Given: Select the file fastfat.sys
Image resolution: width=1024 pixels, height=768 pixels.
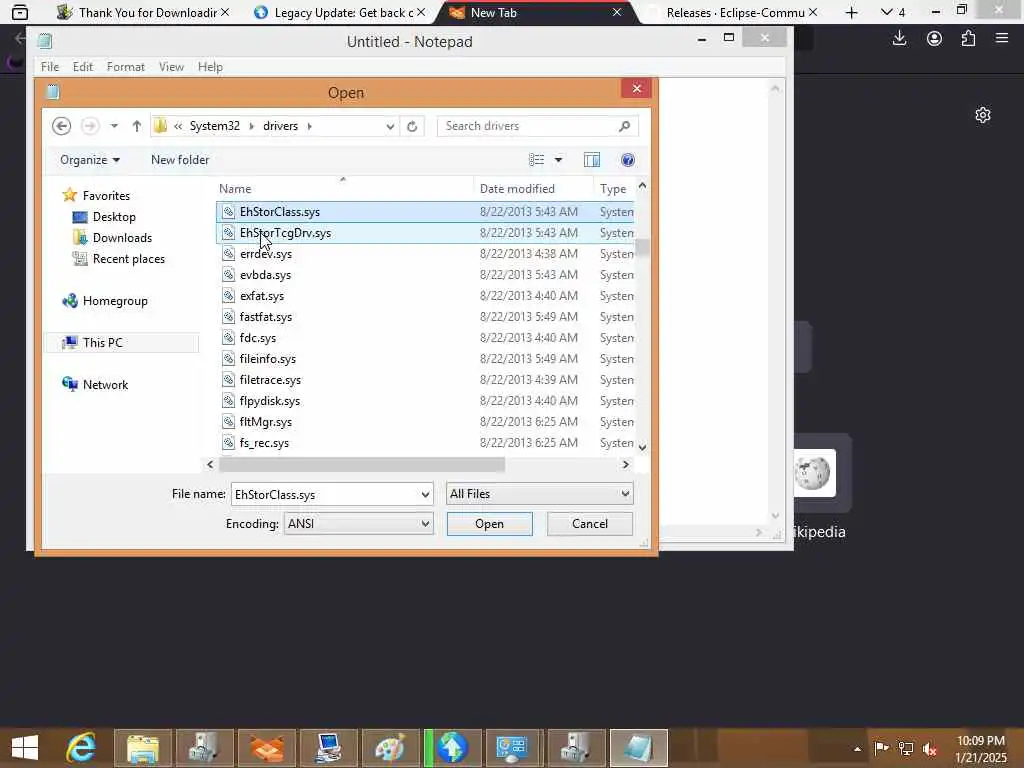Looking at the screenshot, I should pyautogui.click(x=424, y=317).
